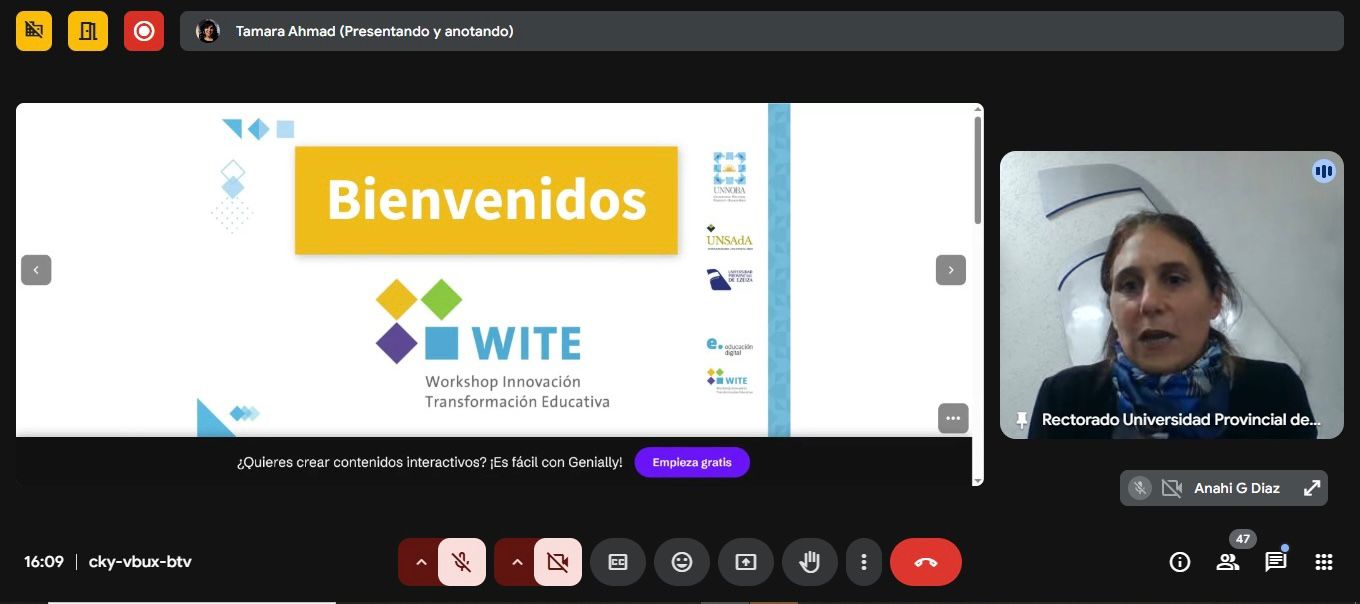The height and width of the screenshot is (604, 1360).
Task: Unmute the microphone
Action: pos(461,562)
